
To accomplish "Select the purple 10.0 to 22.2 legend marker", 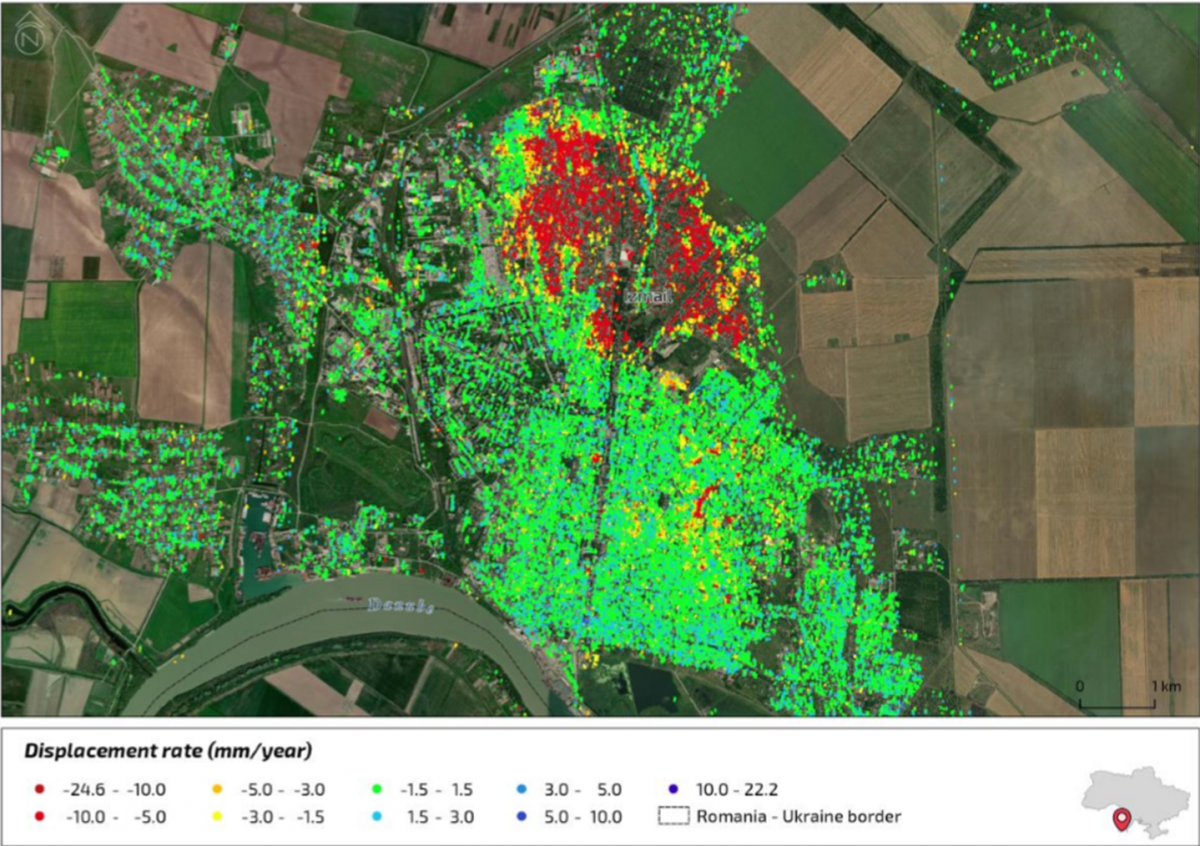I will 672,789.
